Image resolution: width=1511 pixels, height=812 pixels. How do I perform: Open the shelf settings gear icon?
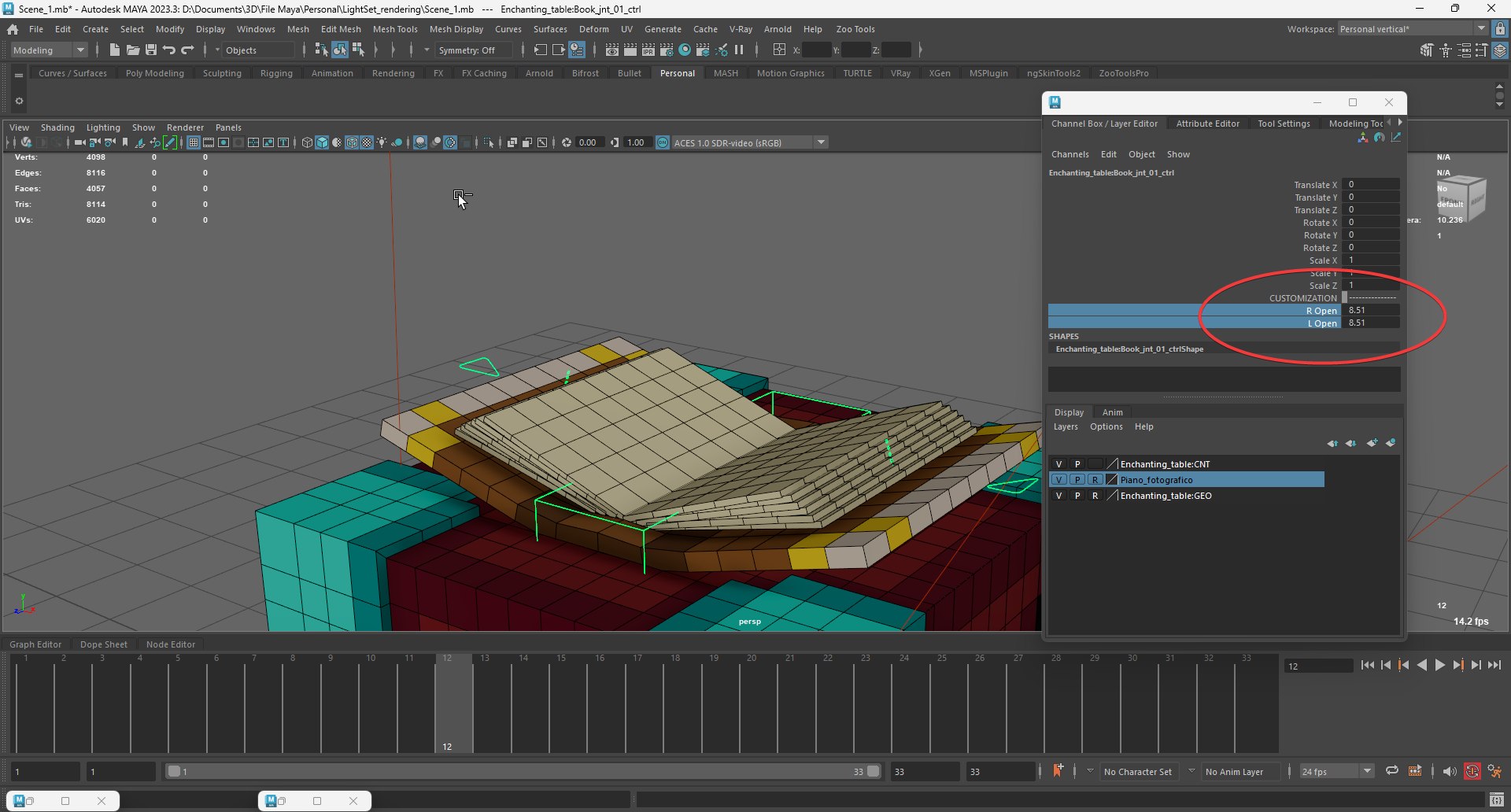click(19, 101)
